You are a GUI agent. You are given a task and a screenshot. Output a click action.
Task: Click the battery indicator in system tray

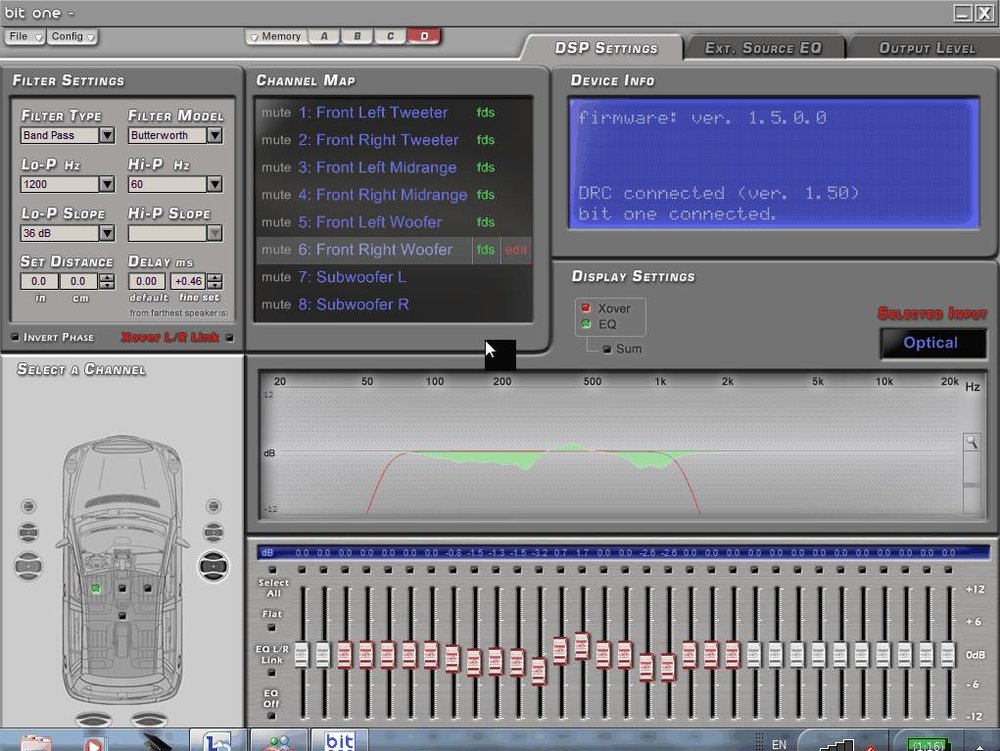pyautogui.click(x=928, y=744)
